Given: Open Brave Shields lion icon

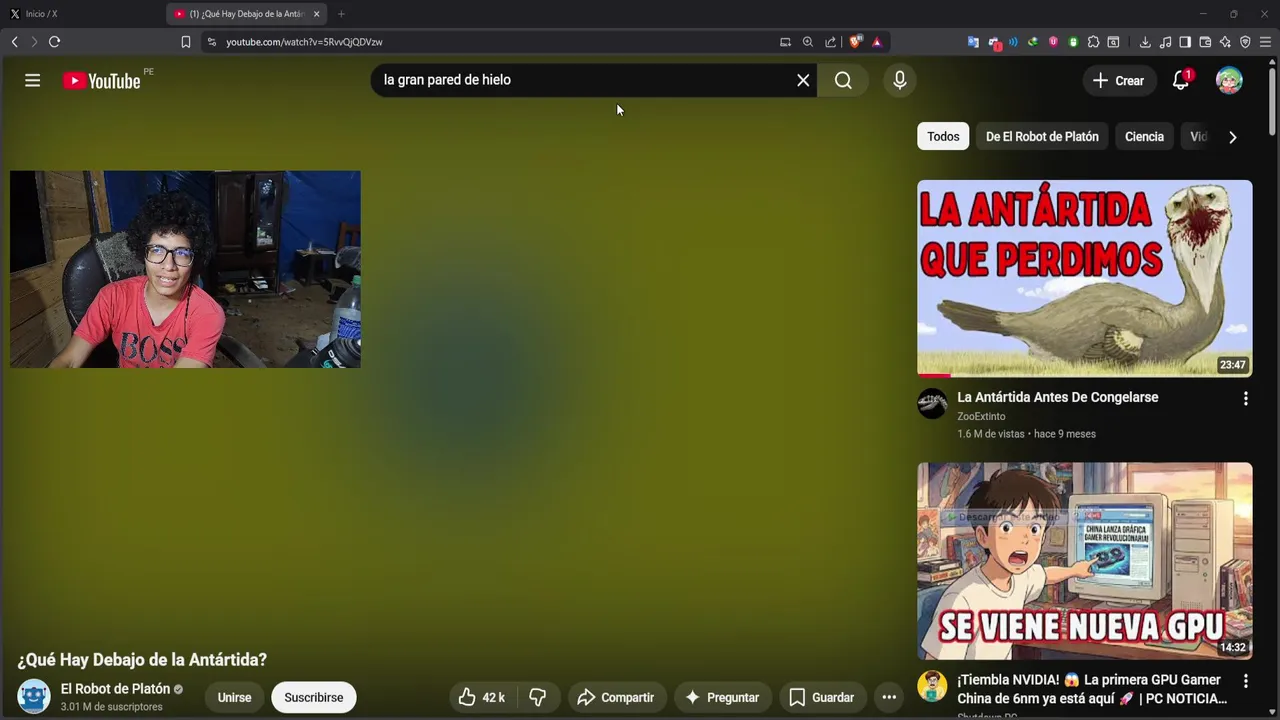Looking at the screenshot, I should [855, 42].
